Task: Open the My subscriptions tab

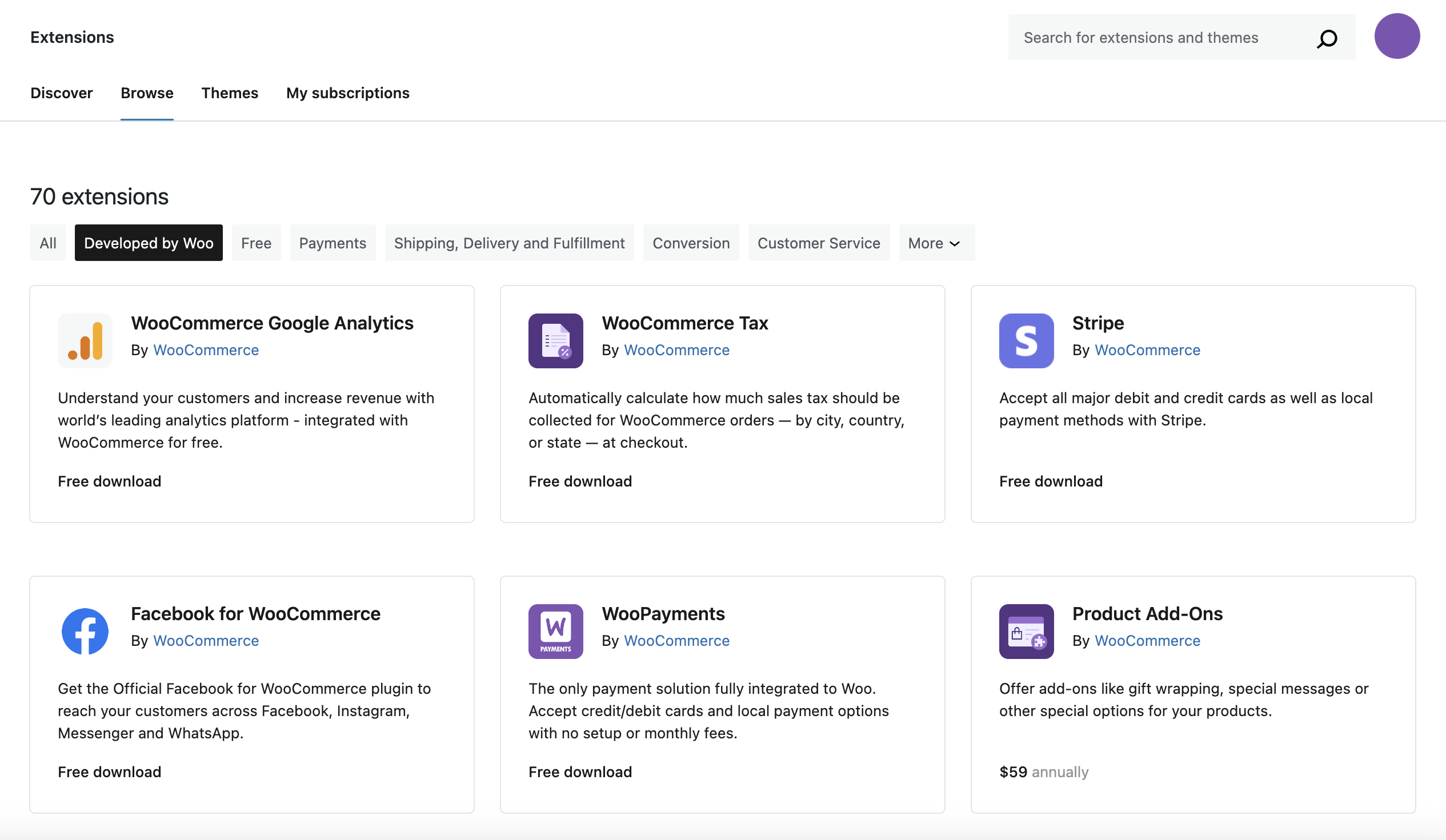Action: tap(347, 93)
